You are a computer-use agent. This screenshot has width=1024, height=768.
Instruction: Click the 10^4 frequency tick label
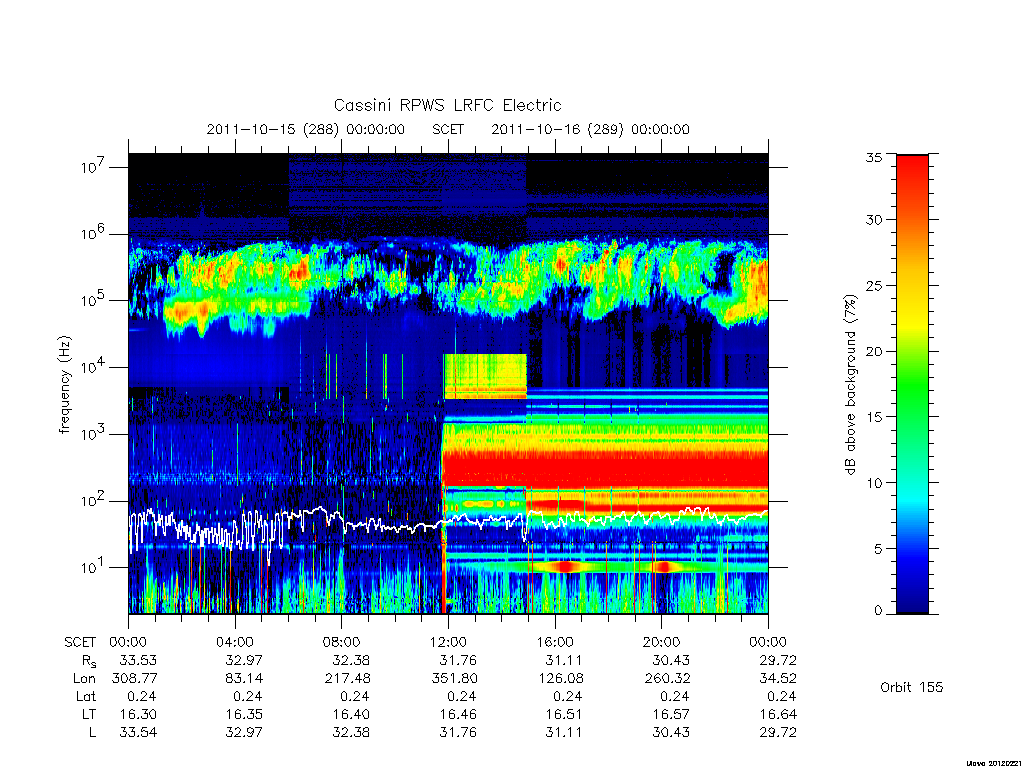(94, 367)
